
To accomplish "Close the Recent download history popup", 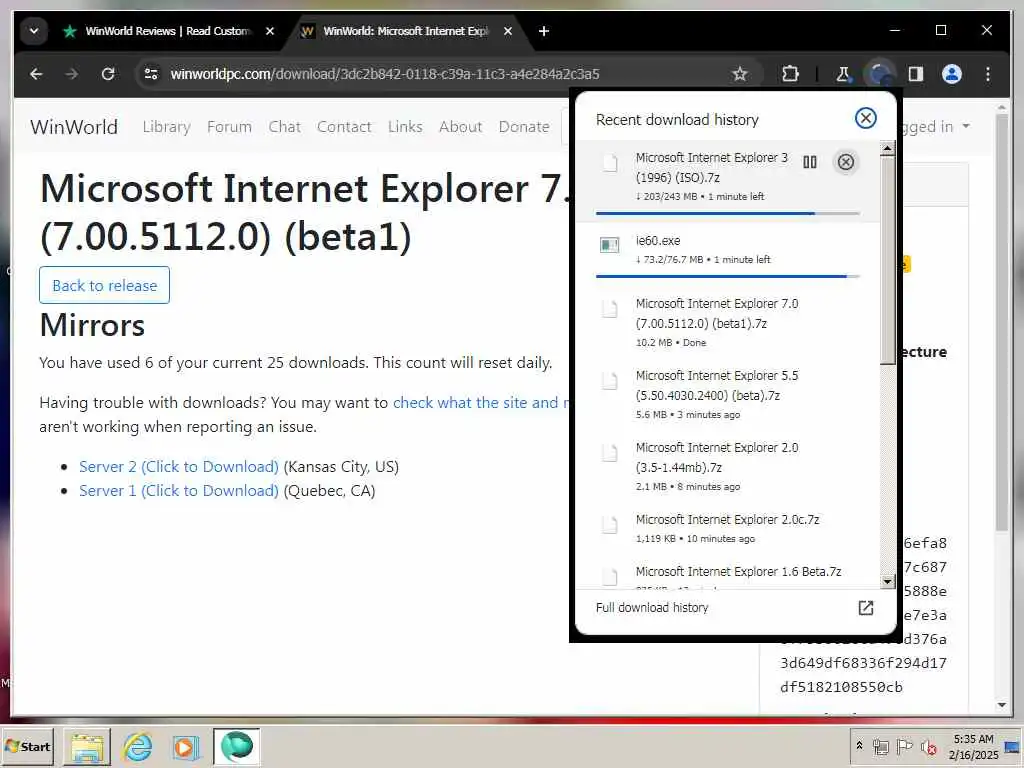I will tap(865, 118).
